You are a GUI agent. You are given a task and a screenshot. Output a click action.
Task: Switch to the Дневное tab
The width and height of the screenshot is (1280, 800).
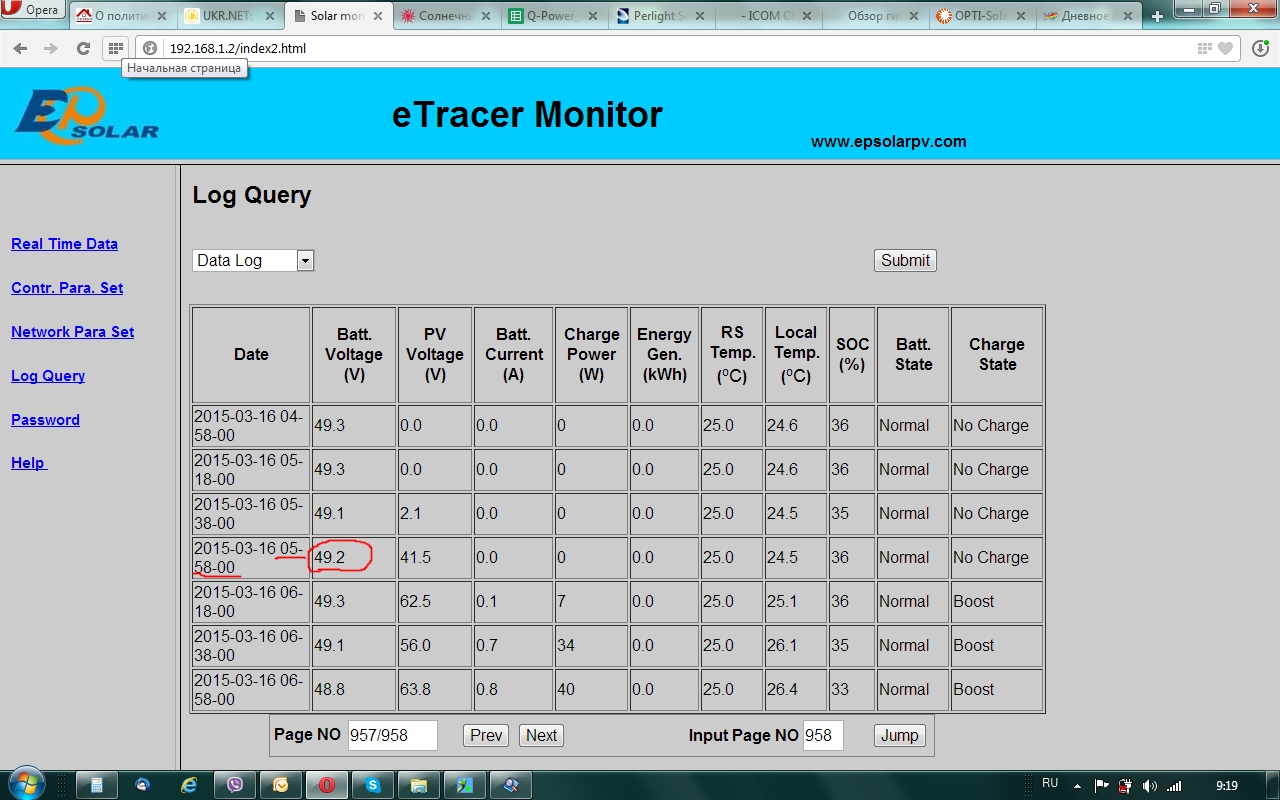tap(1086, 16)
